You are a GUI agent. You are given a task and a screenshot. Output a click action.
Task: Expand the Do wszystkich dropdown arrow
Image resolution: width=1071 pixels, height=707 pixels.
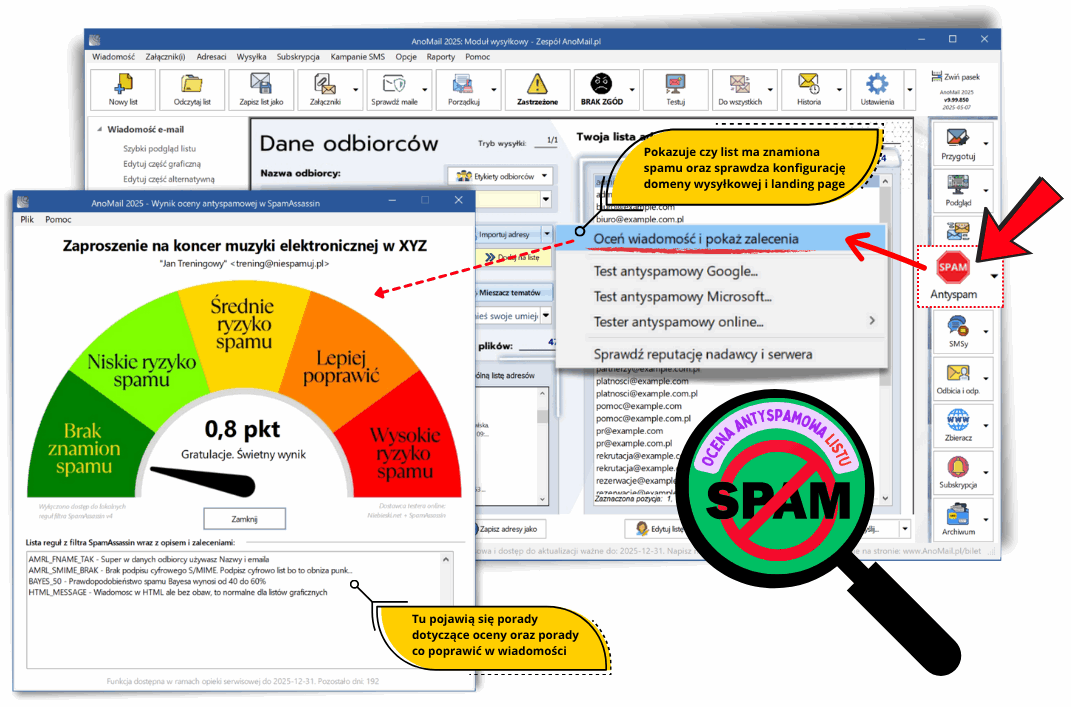pos(770,89)
